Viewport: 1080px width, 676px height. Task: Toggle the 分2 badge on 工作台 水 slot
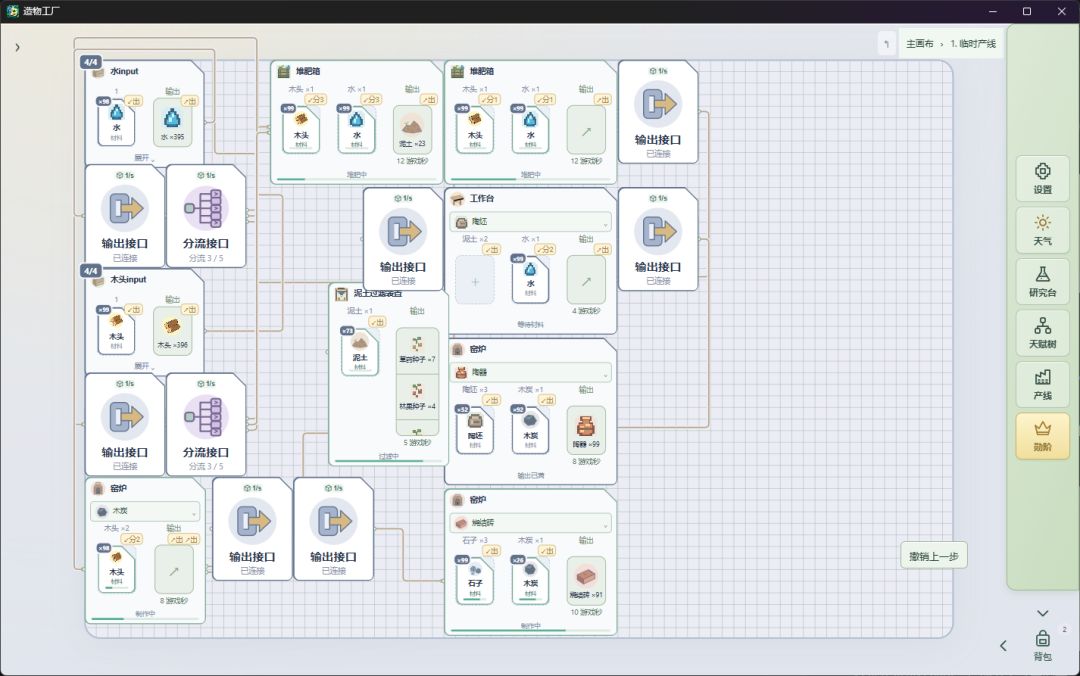coord(546,249)
